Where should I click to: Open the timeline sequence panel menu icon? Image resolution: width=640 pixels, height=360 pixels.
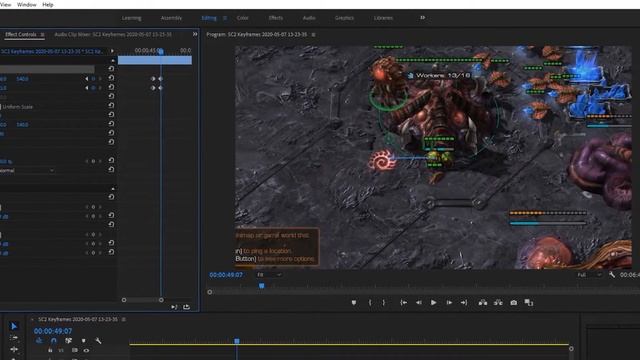[124, 319]
